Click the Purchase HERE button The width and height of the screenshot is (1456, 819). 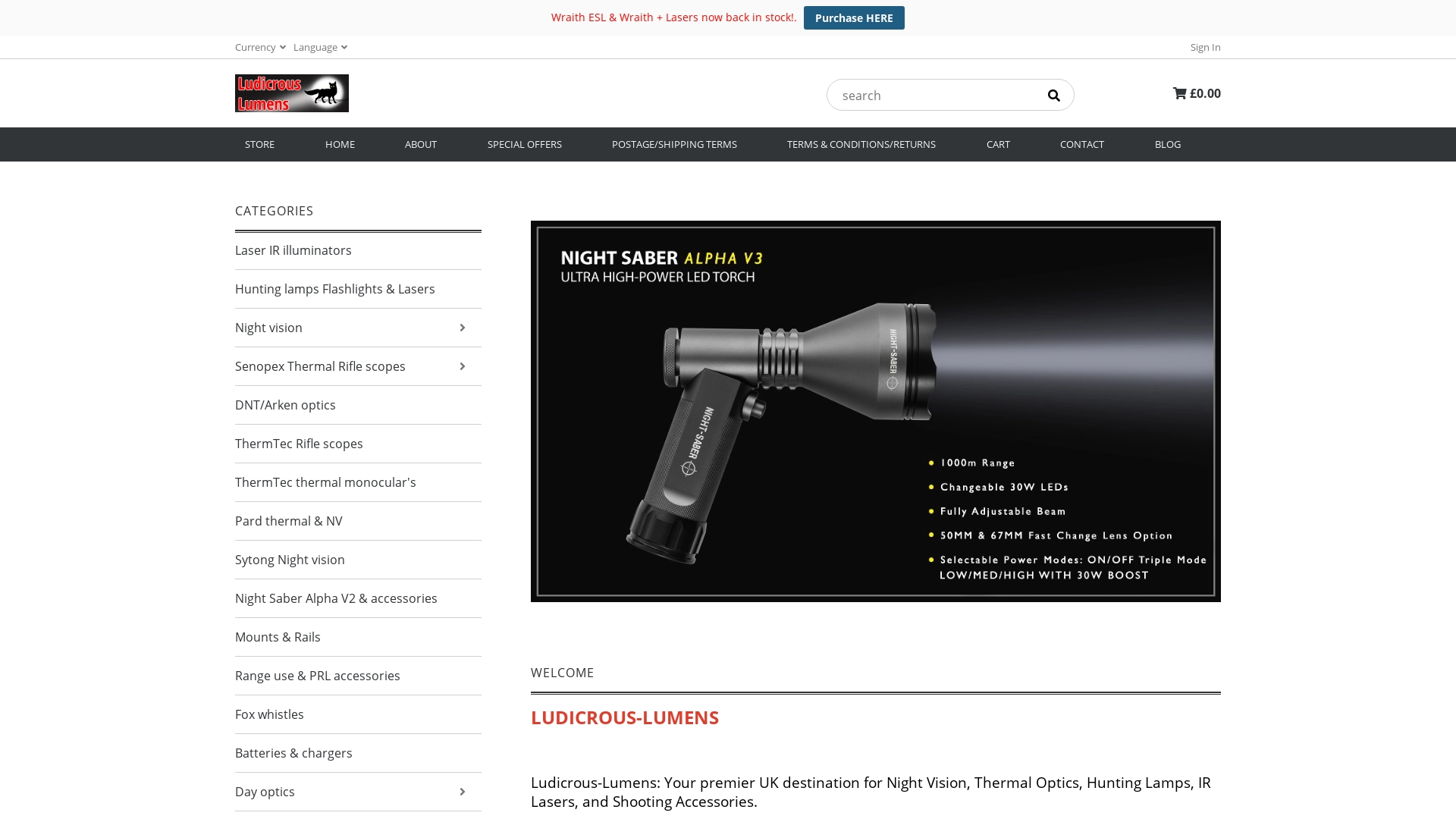tap(854, 17)
